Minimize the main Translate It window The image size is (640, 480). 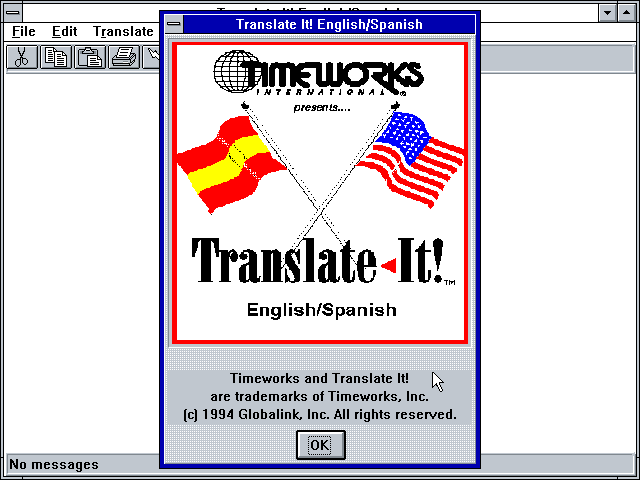coord(607,12)
